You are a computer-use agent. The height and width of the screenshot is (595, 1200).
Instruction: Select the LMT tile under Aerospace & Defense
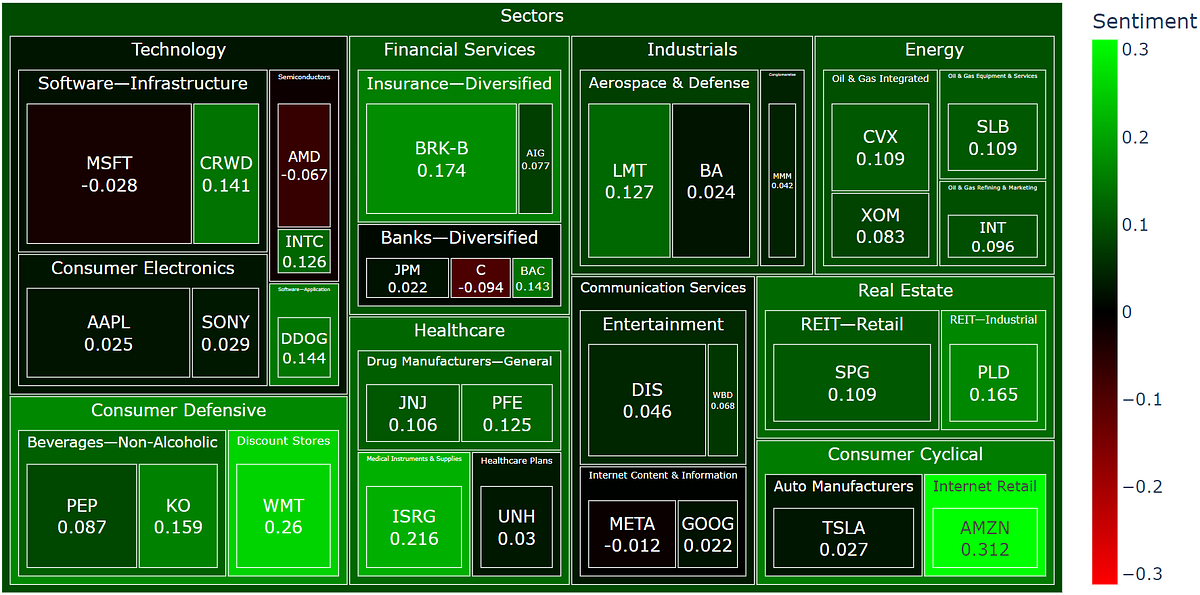[629, 182]
